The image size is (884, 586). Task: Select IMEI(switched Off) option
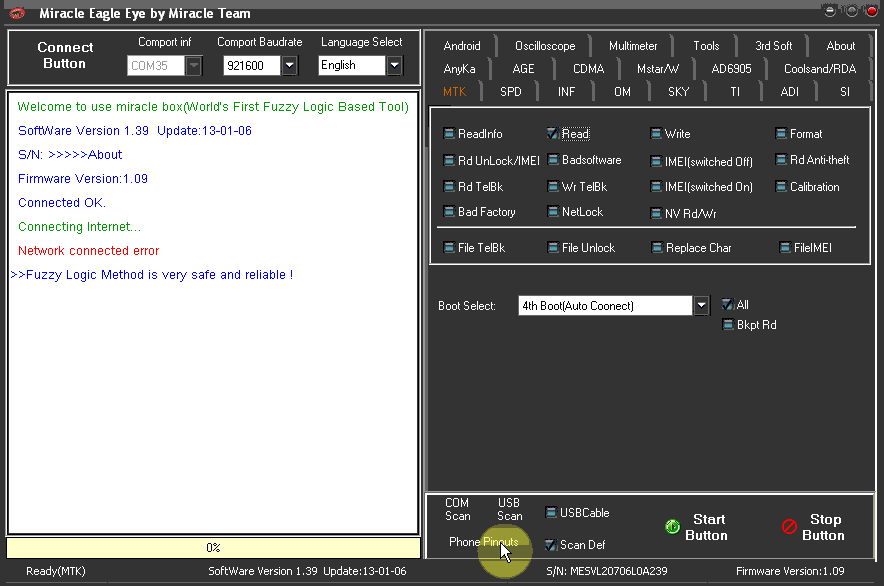point(656,162)
